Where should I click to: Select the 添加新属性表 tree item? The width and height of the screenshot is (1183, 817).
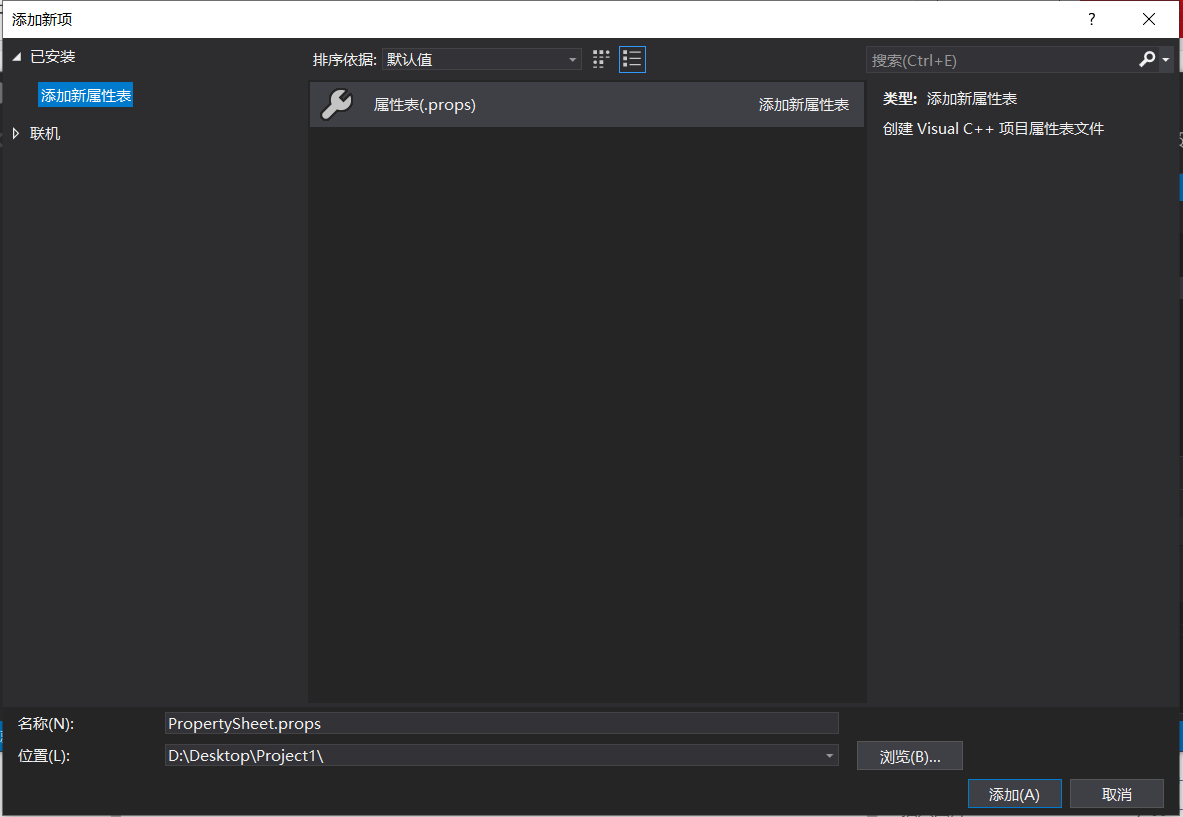(x=85, y=95)
